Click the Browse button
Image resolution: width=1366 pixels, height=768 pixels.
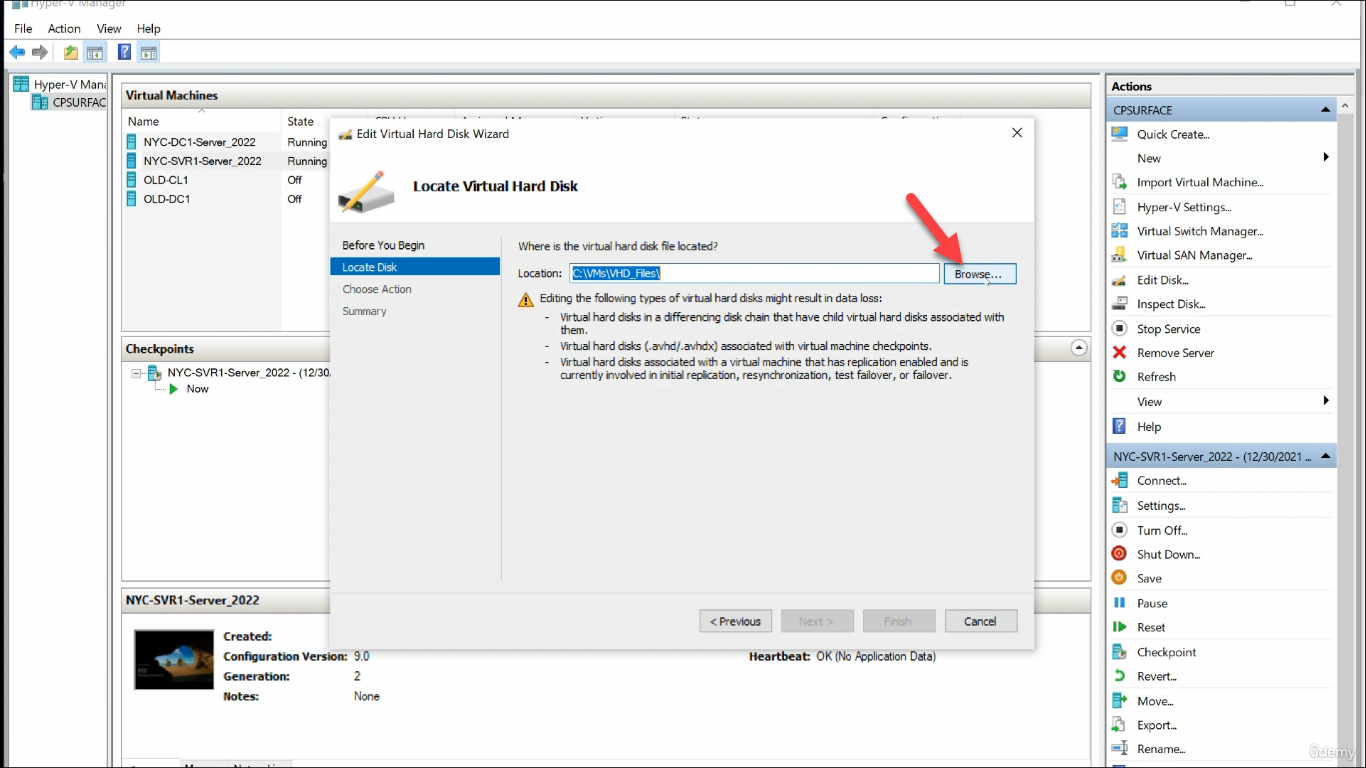click(x=980, y=274)
